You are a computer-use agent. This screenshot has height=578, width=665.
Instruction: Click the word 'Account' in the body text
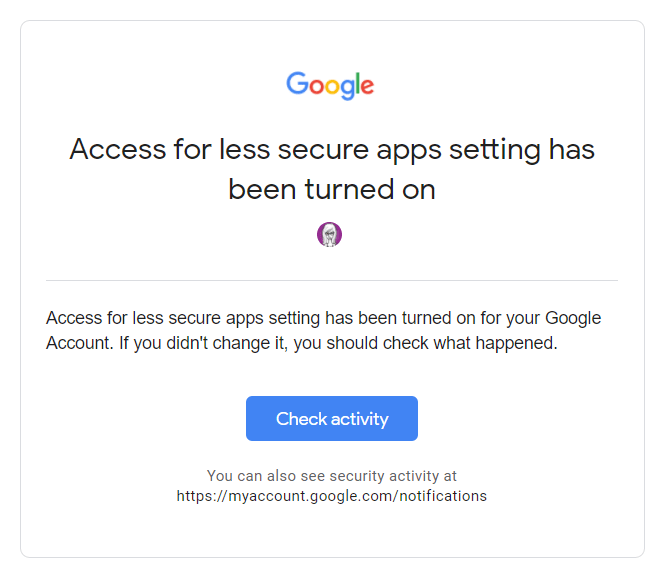pyautogui.click(x=75, y=345)
